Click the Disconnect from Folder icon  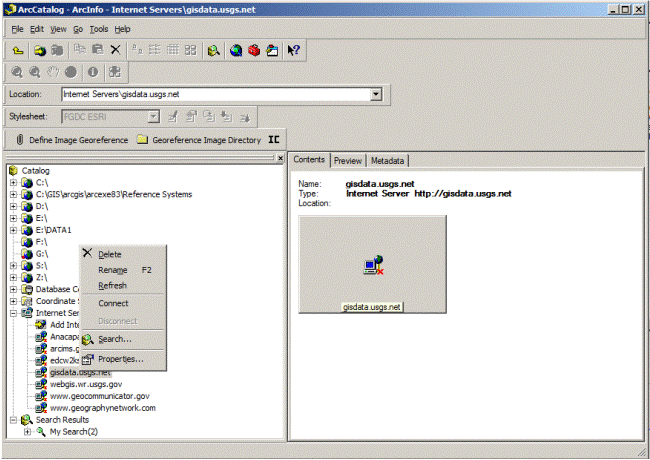[57, 51]
